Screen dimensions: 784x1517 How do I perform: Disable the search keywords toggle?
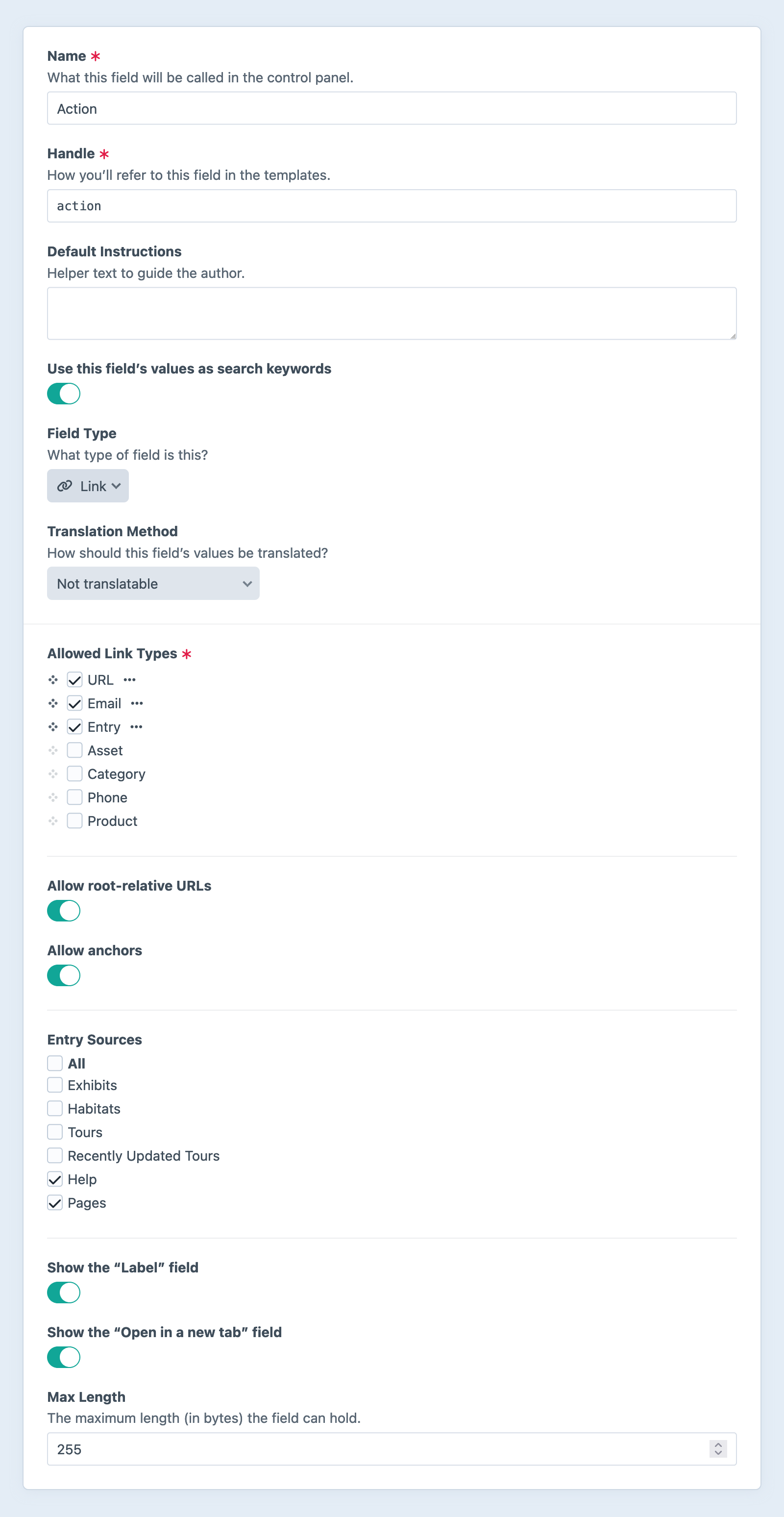coord(64,394)
